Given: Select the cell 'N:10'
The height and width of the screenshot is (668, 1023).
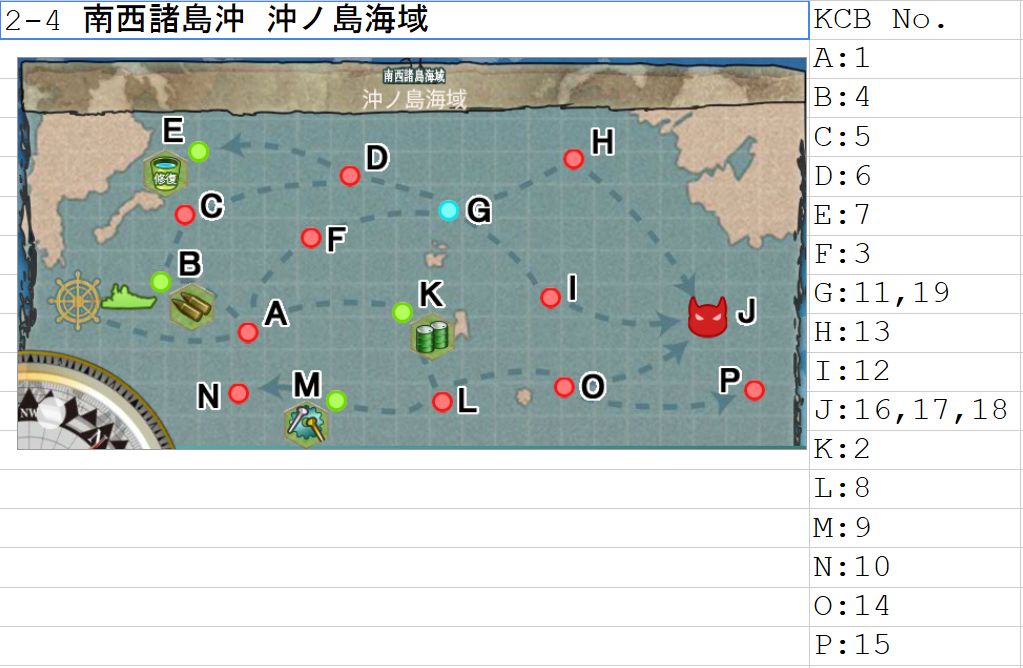Looking at the screenshot, I should 916,568.
